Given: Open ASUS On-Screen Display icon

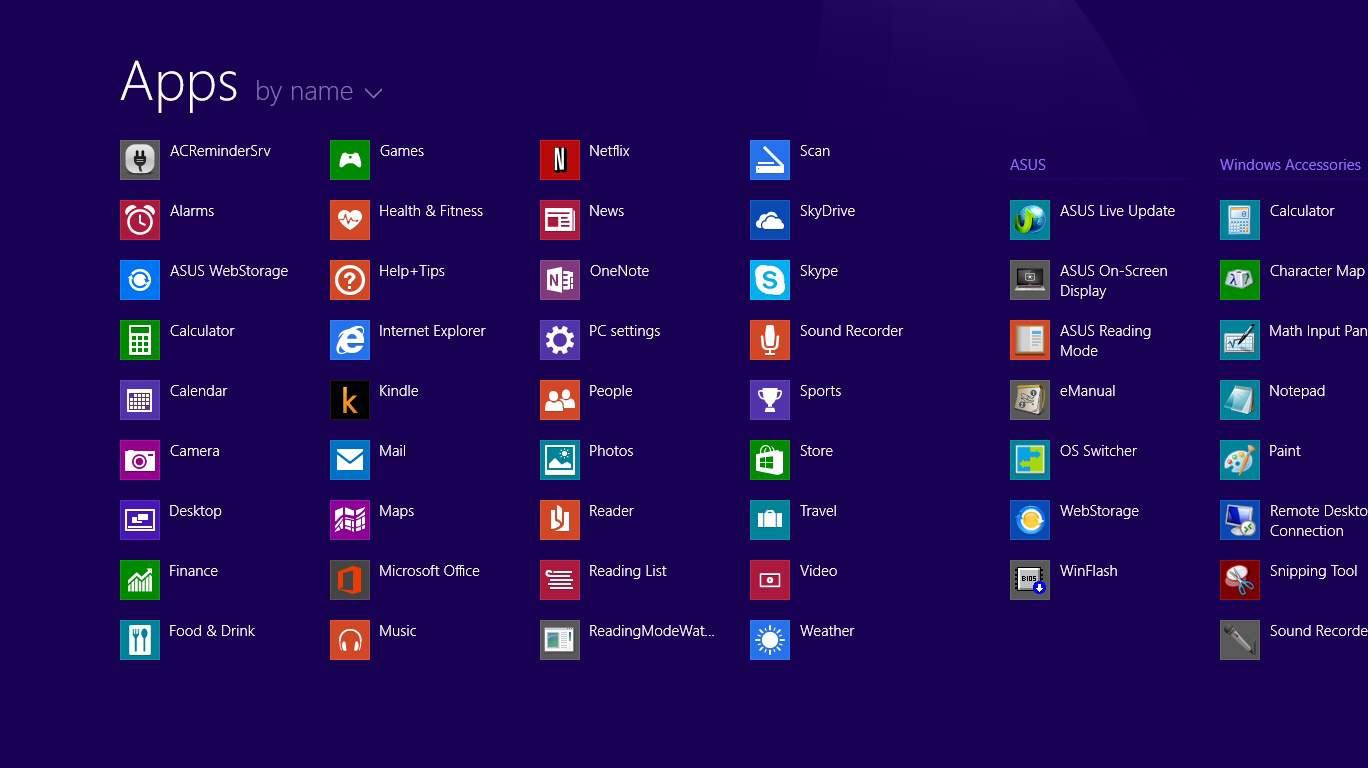Looking at the screenshot, I should click(1030, 280).
